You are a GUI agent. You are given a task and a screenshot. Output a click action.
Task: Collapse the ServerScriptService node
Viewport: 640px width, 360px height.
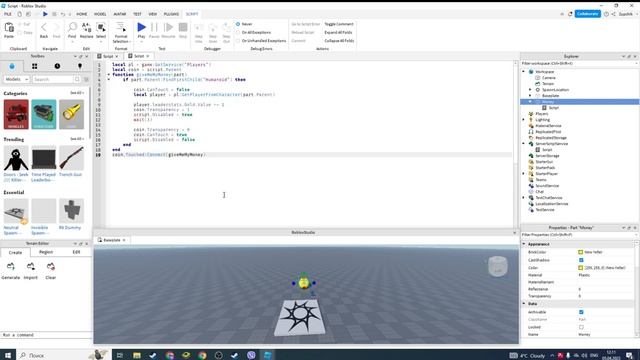(x=524, y=144)
